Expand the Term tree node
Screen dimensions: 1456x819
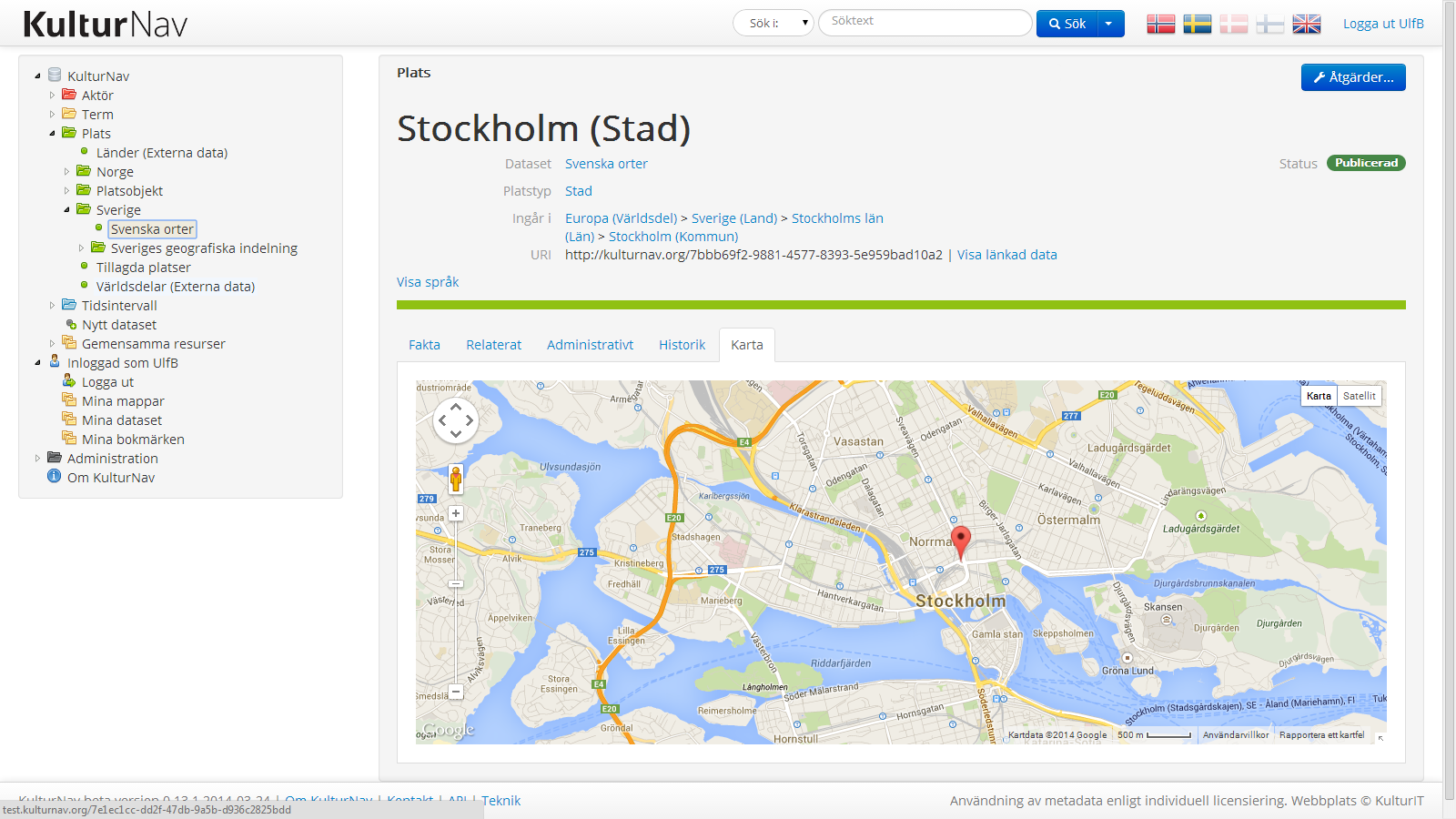52,114
